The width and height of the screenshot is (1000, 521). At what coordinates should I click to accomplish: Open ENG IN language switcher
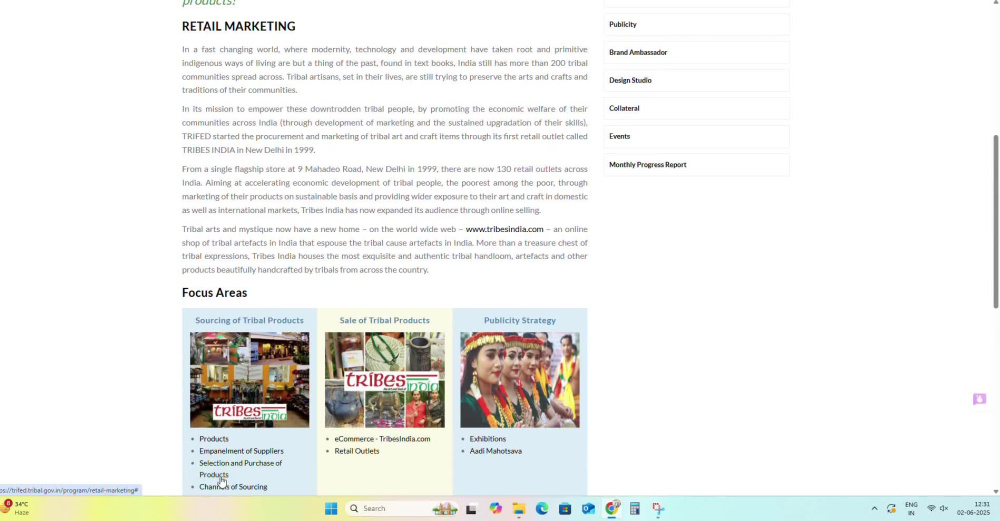[x=911, y=508]
